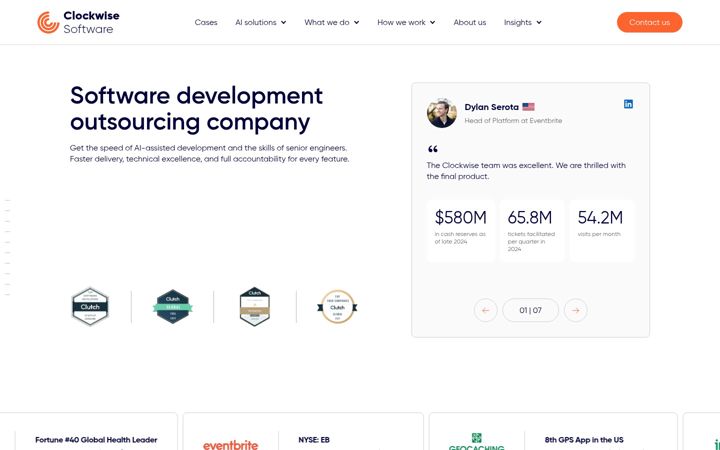Click the first Clutch hexagon badge
720x450 pixels.
click(x=90, y=306)
